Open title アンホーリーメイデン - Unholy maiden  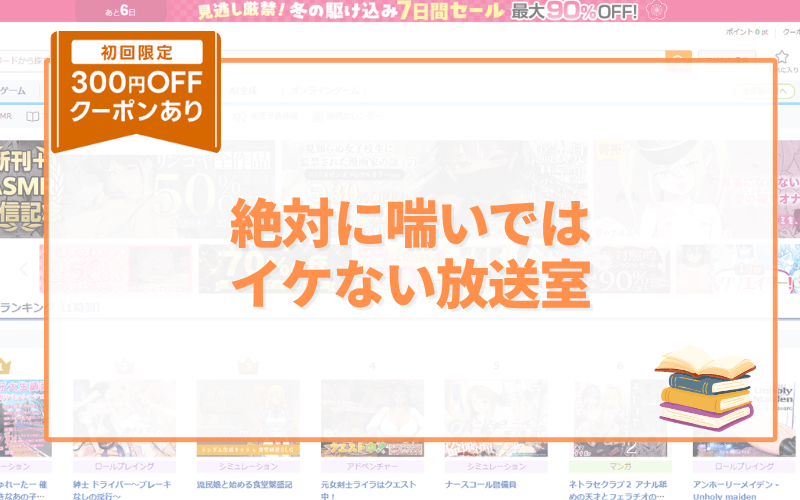(x=736, y=490)
